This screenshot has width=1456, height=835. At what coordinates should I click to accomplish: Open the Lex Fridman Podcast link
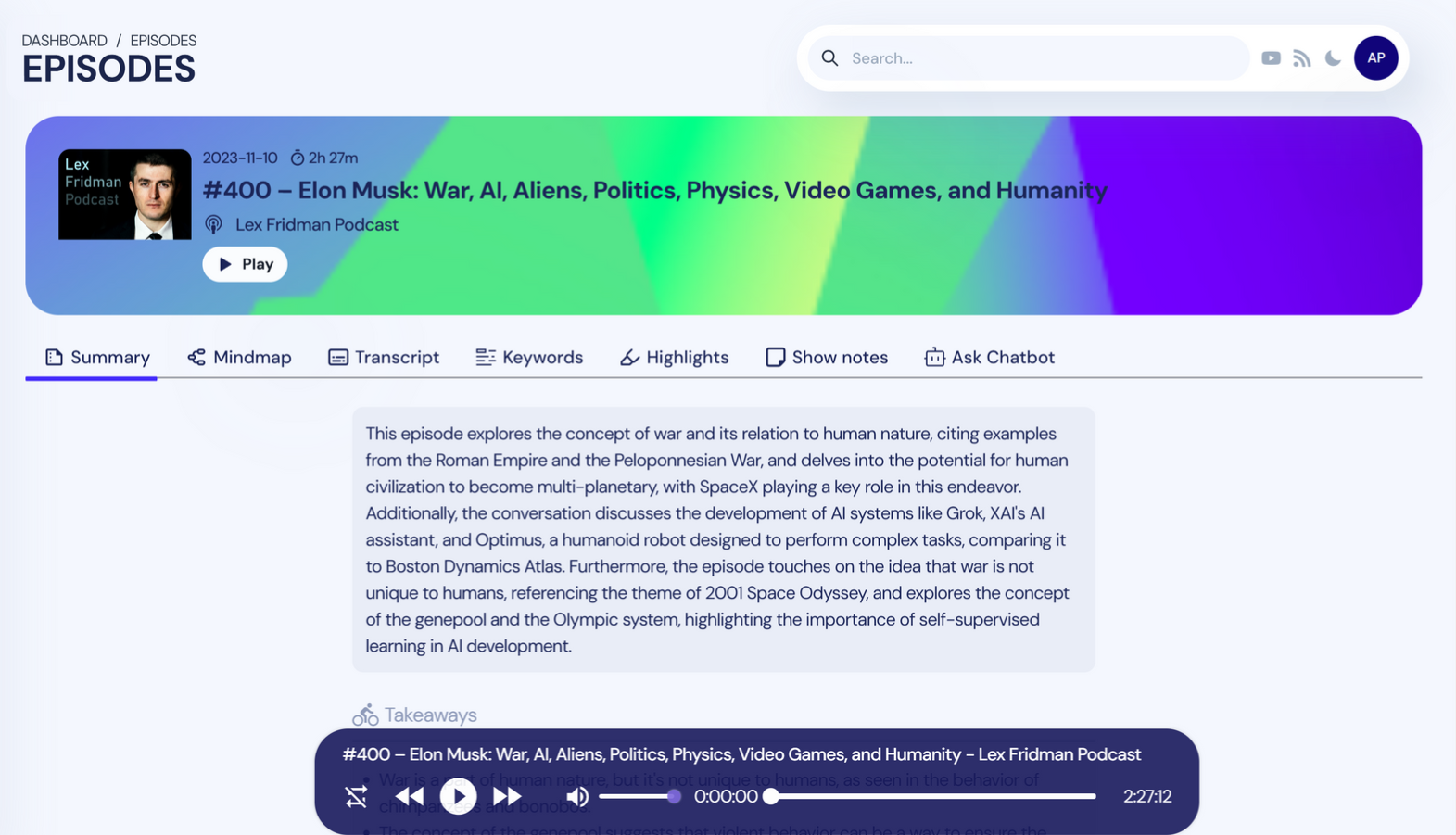316,224
